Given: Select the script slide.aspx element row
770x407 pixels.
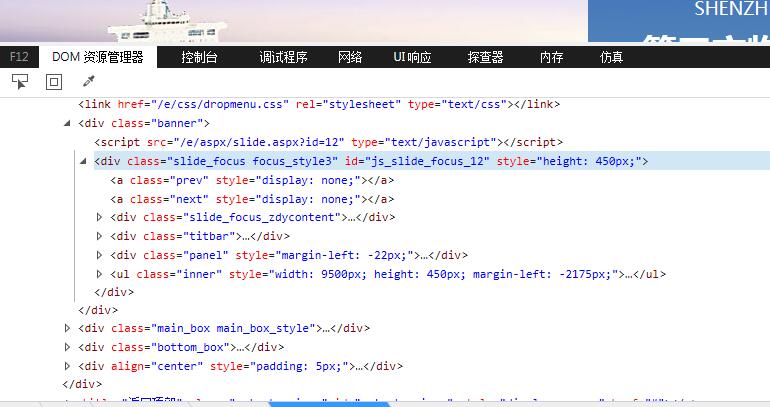Looking at the screenshot, I should (x=300, y=142).
